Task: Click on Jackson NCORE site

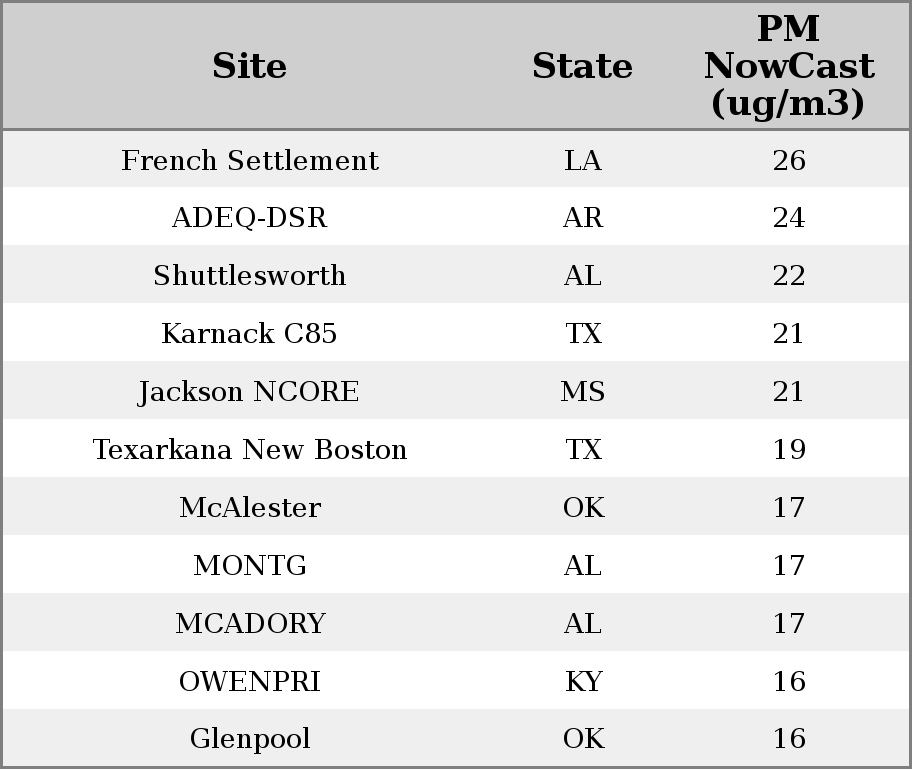Action: coord(250,392)
